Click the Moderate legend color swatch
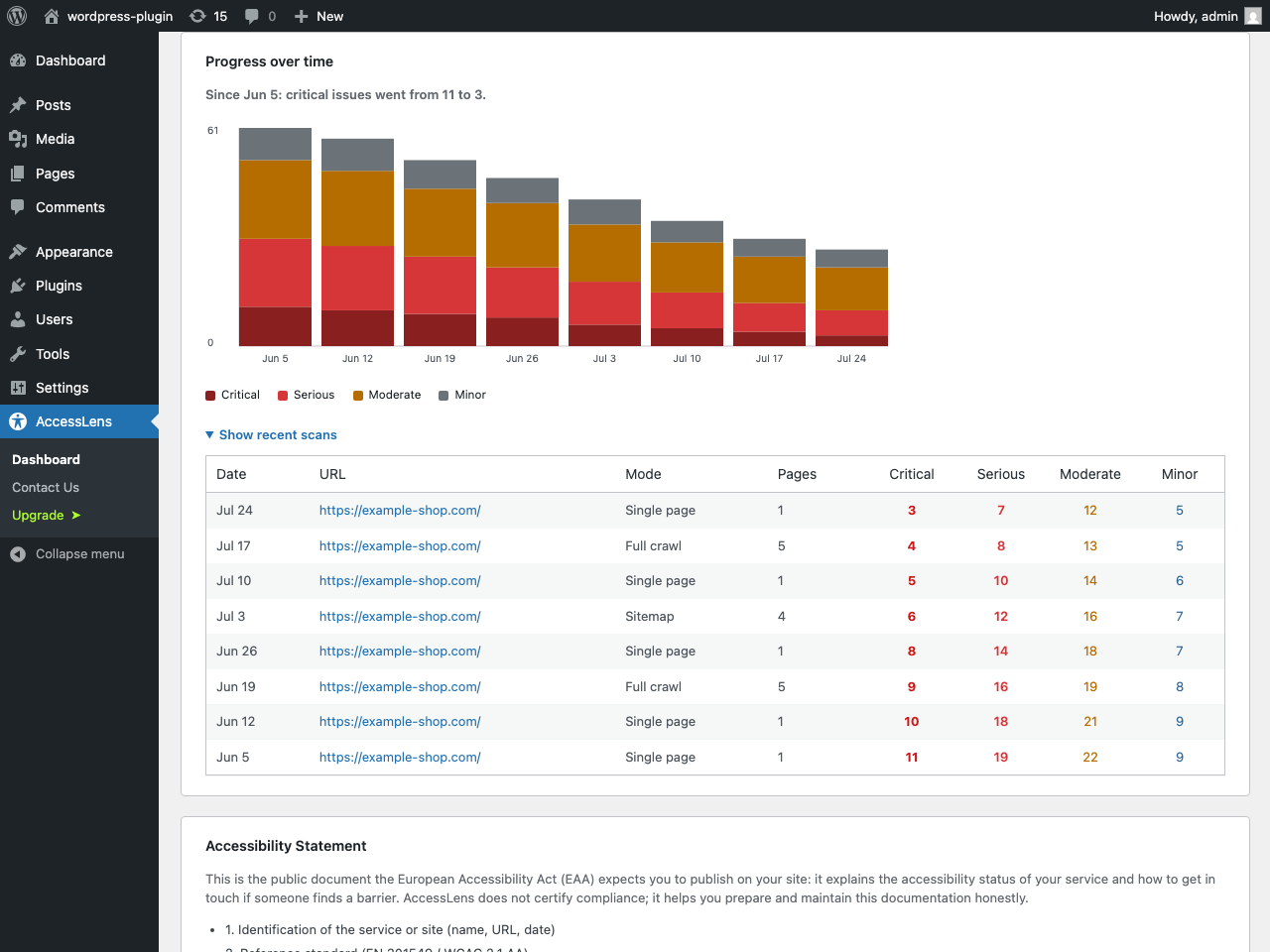1270x952 pixels. tap(358, 396)
